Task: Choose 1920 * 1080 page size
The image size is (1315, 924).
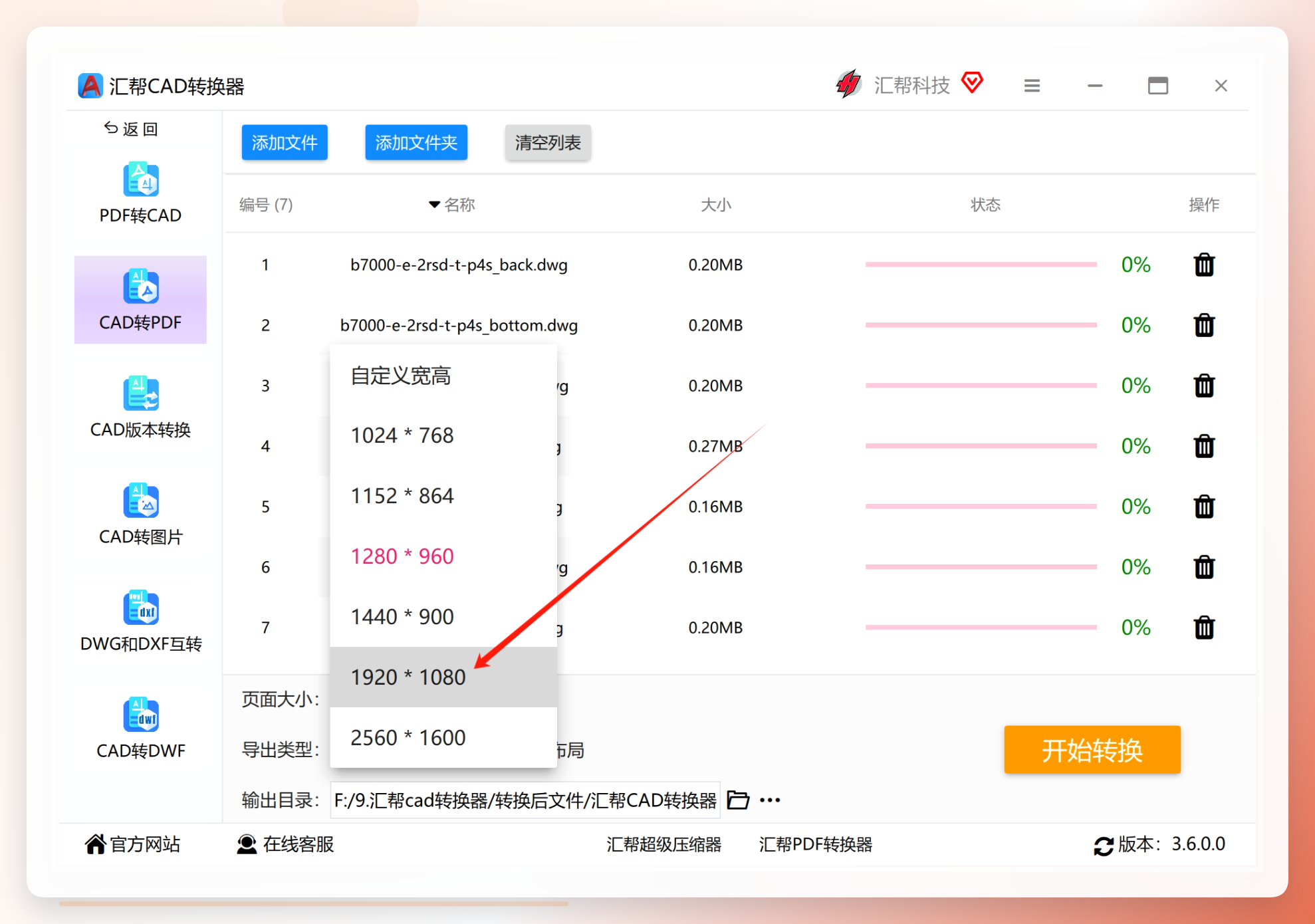Action: click(x=443, y=677)
